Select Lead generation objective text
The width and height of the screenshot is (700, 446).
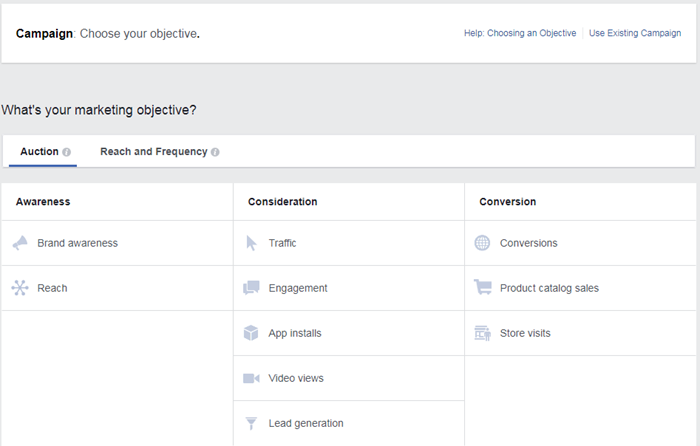click(x=306, y=423)
